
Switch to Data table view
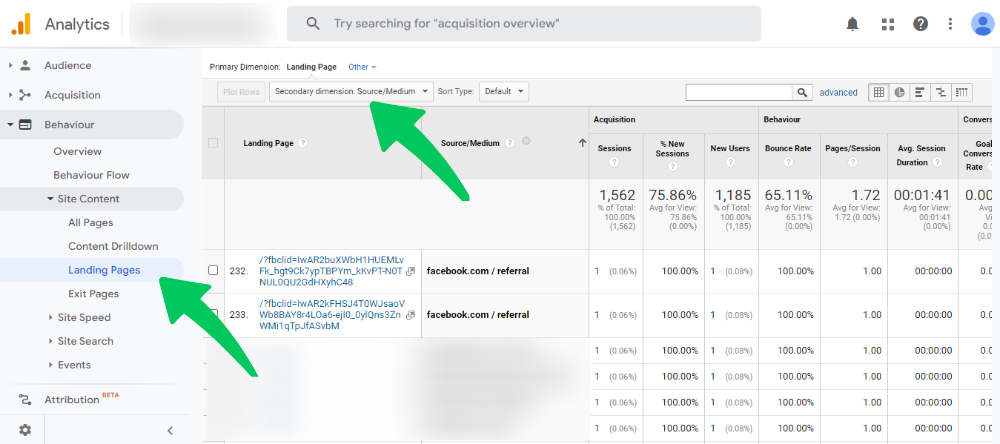(879, 92)
